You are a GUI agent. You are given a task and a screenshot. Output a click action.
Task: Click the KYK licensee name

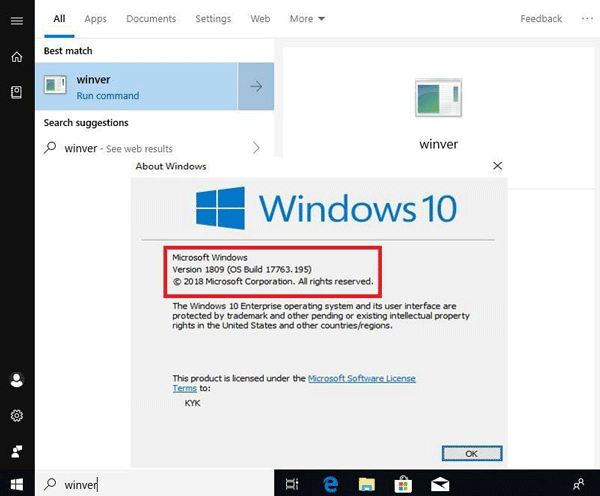tap(192, 403)
